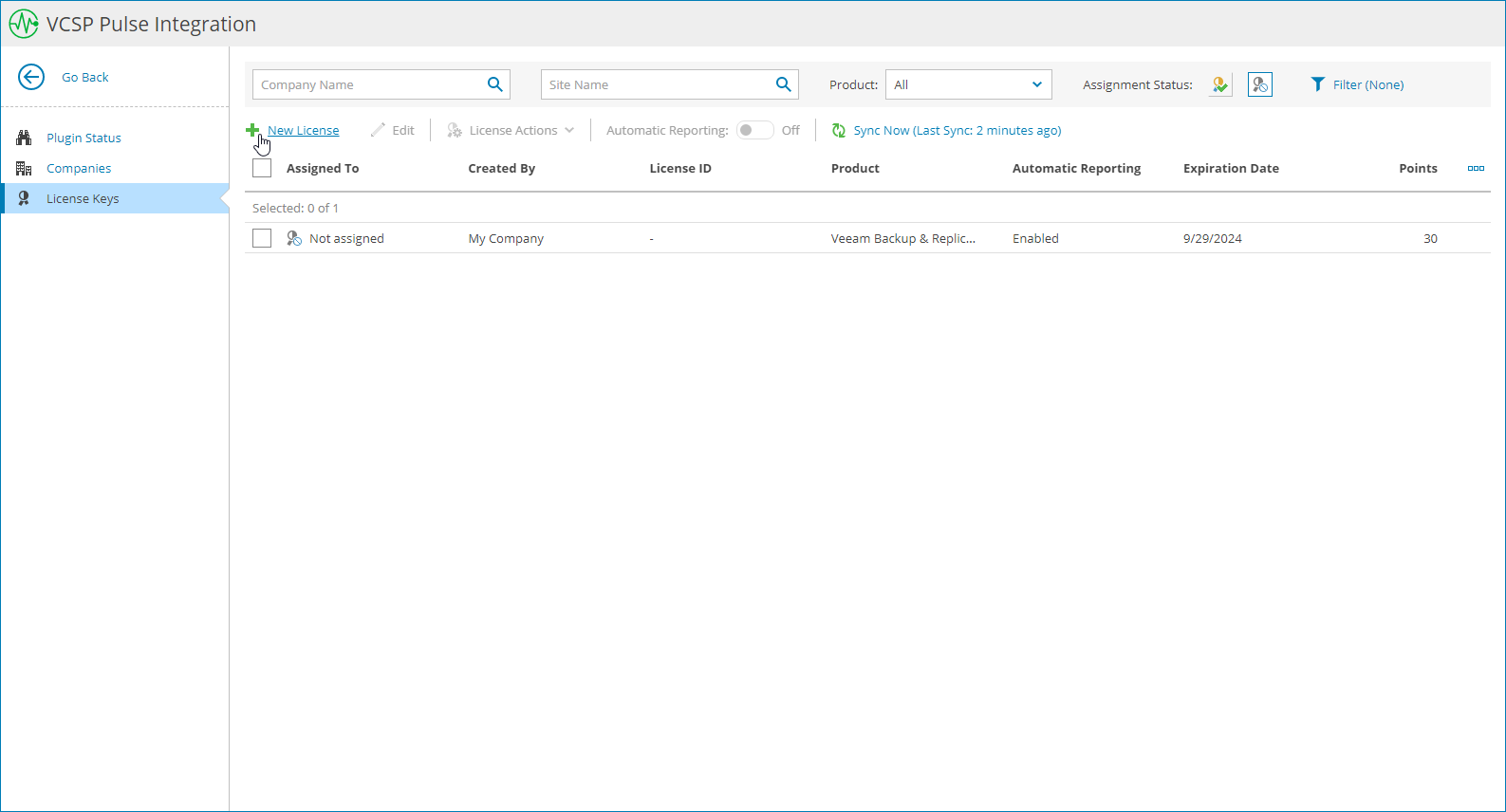Toggle the Automatic Reporting switch
The width and height of the screenshot is (1506, 812).
[754, 131]
